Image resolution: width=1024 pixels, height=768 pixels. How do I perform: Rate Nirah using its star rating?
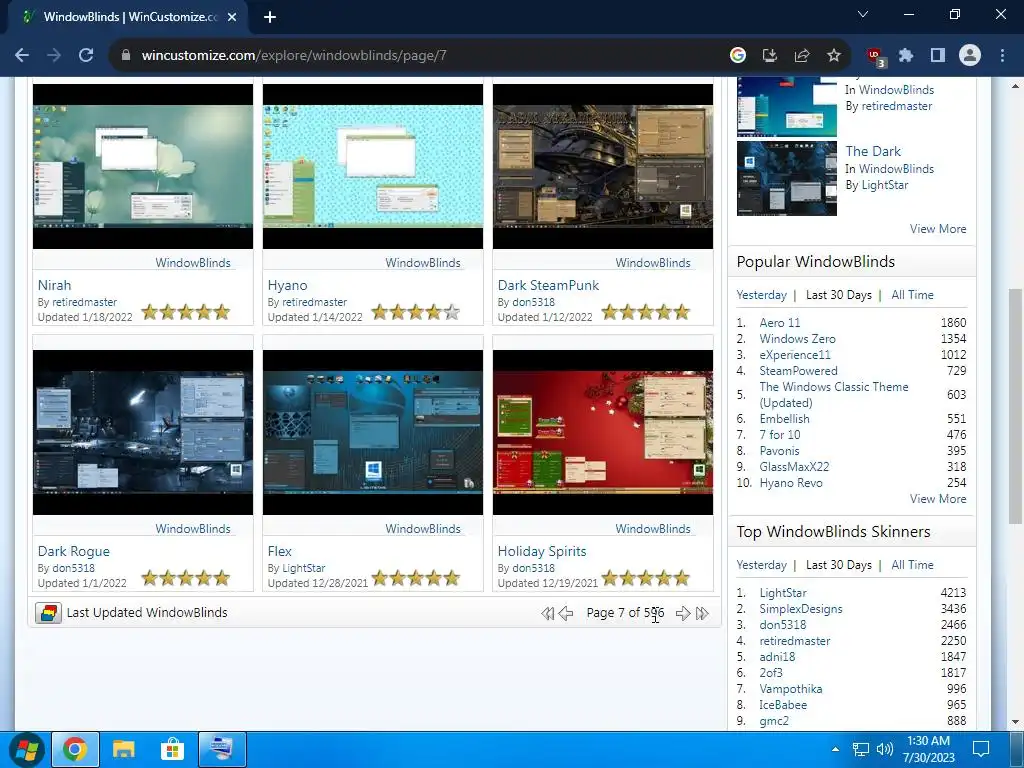coord(185,312)
